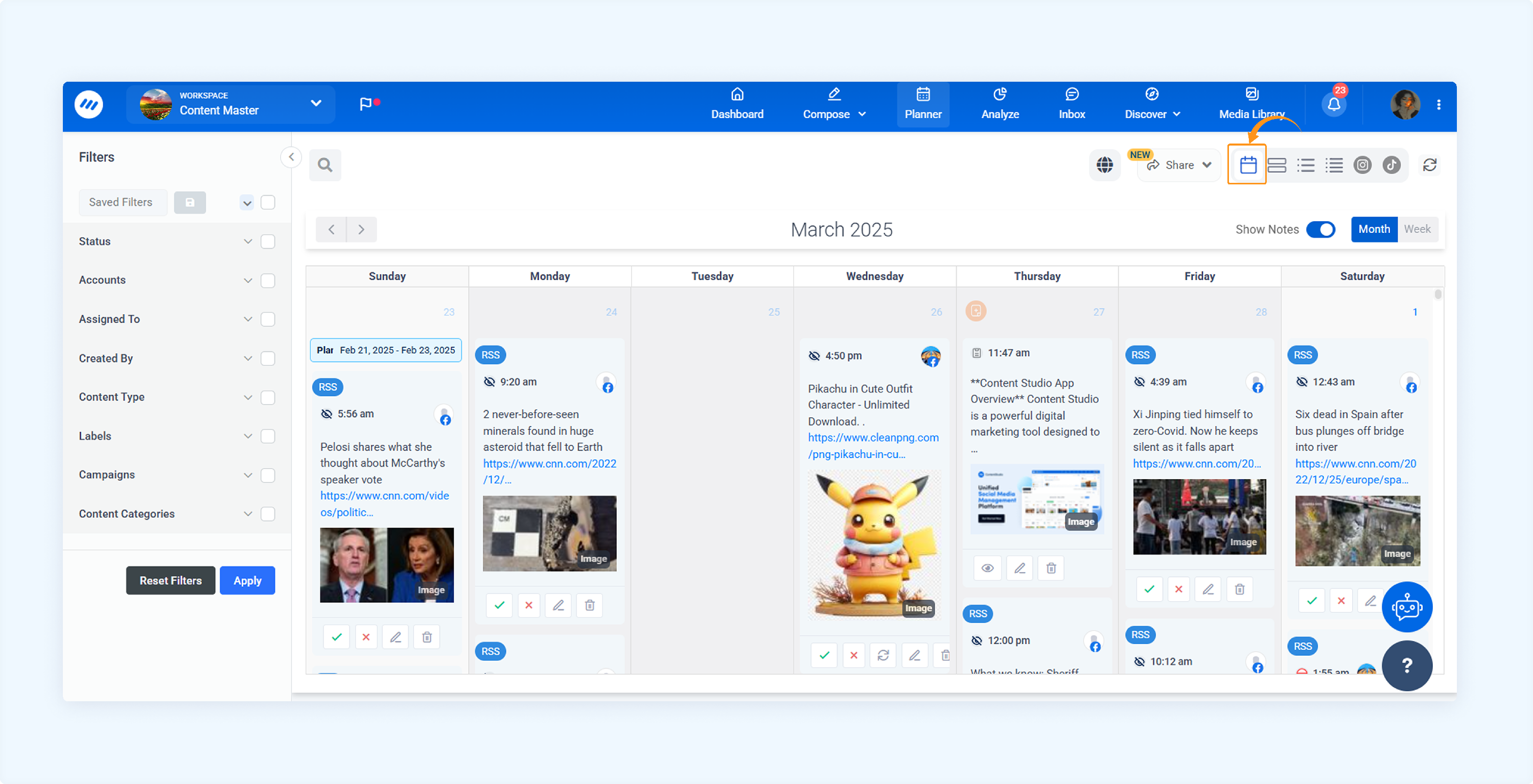Open the notifications bell
This screenshot has width=1533, height=784.
coord(1334,105)
